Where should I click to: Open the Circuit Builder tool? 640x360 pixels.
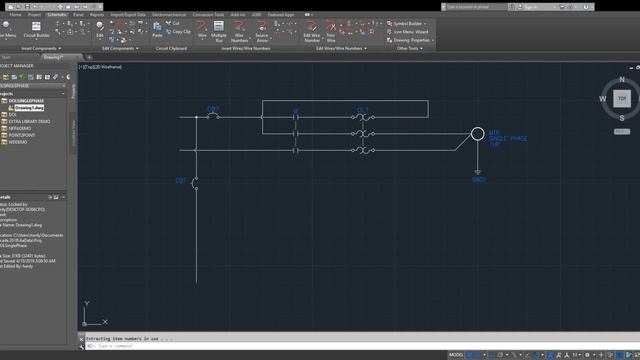[x=36, y=29]
